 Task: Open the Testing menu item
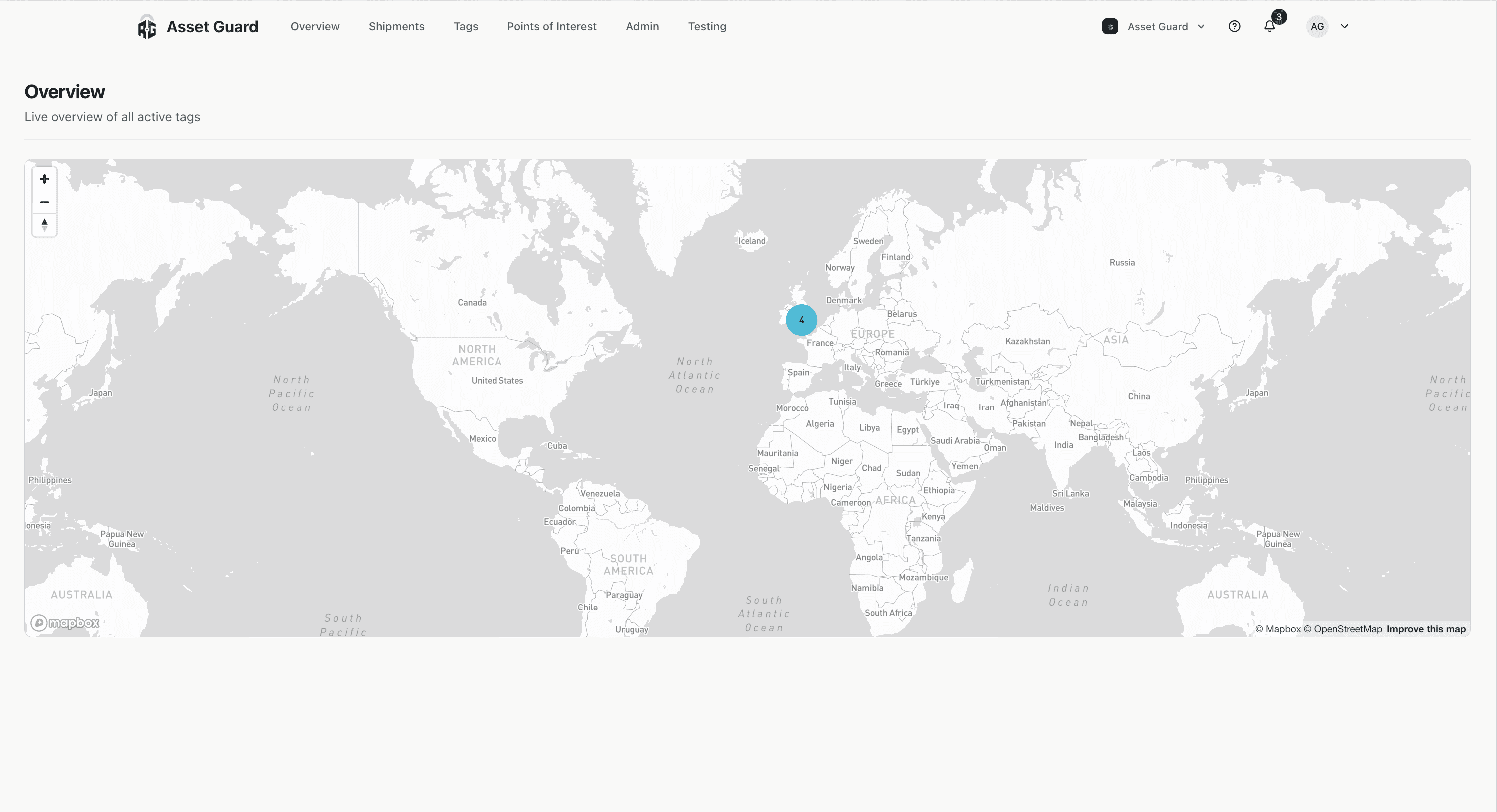[x=707, y=27]
